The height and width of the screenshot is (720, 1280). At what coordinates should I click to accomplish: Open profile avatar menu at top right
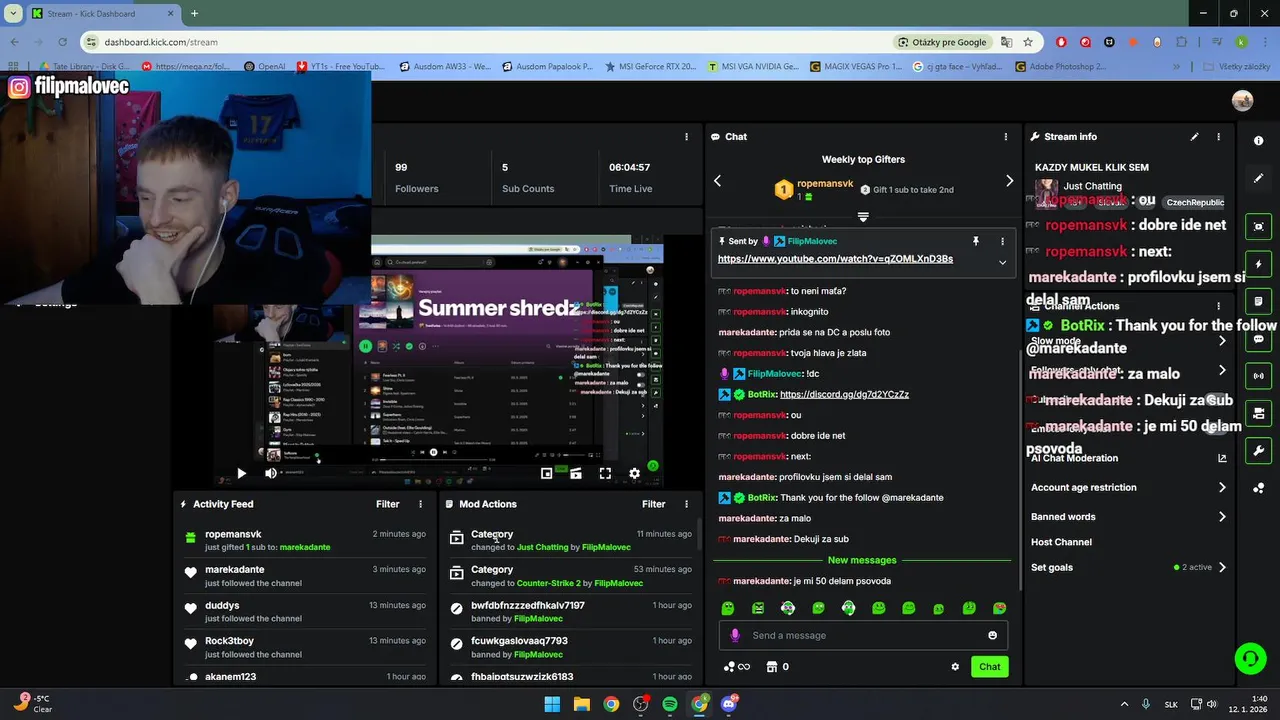click(x=1243, y=100)
